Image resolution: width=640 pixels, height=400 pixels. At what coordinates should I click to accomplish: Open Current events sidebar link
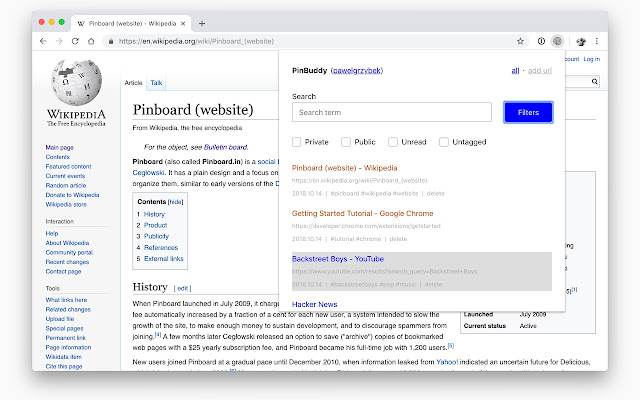[x=65, y=176]
